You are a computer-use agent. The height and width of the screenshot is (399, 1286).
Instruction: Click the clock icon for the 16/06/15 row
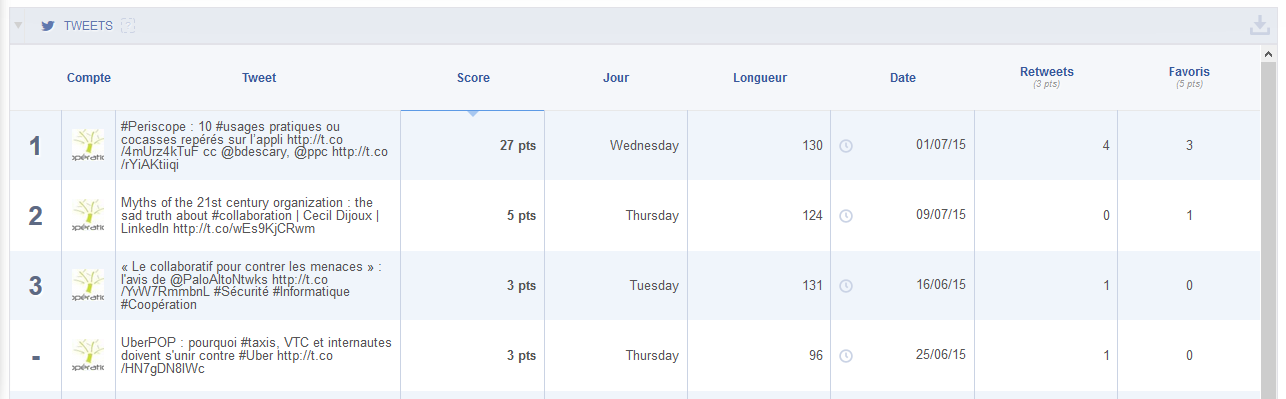click(846, 286)
